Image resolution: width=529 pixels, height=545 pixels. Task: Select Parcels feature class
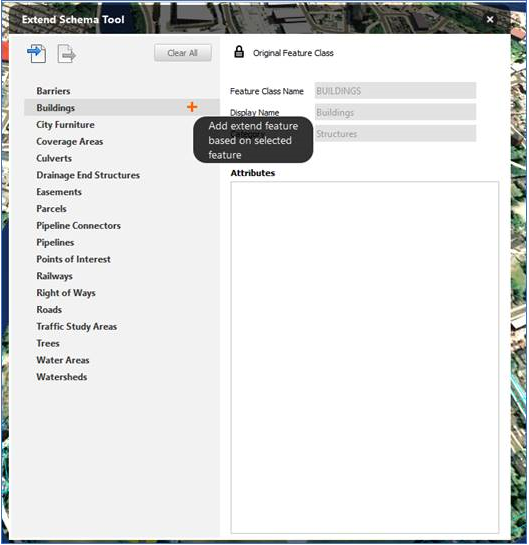click(51, 209)
